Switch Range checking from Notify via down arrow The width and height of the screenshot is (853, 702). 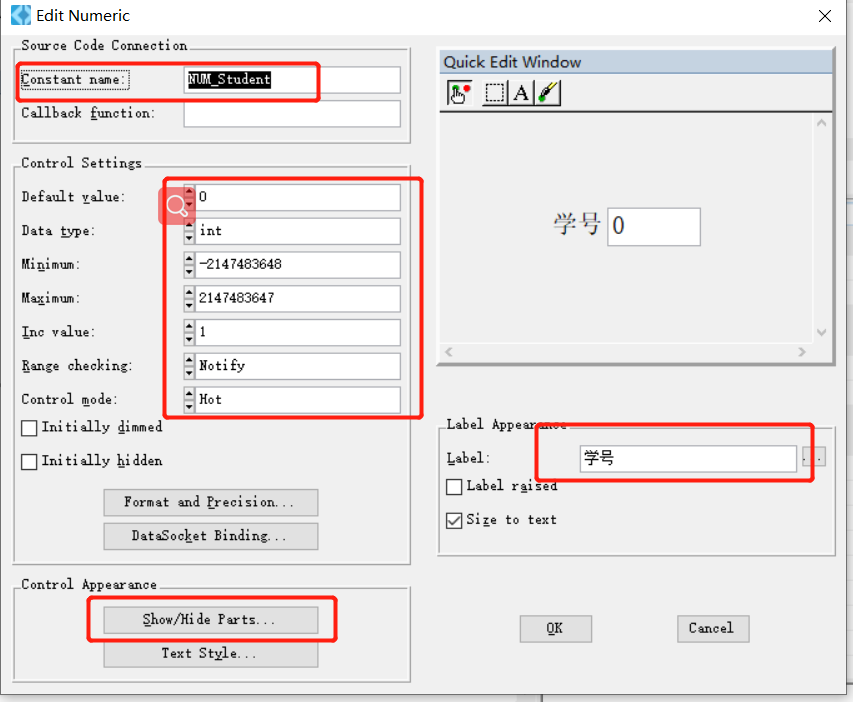coord(188,371)
